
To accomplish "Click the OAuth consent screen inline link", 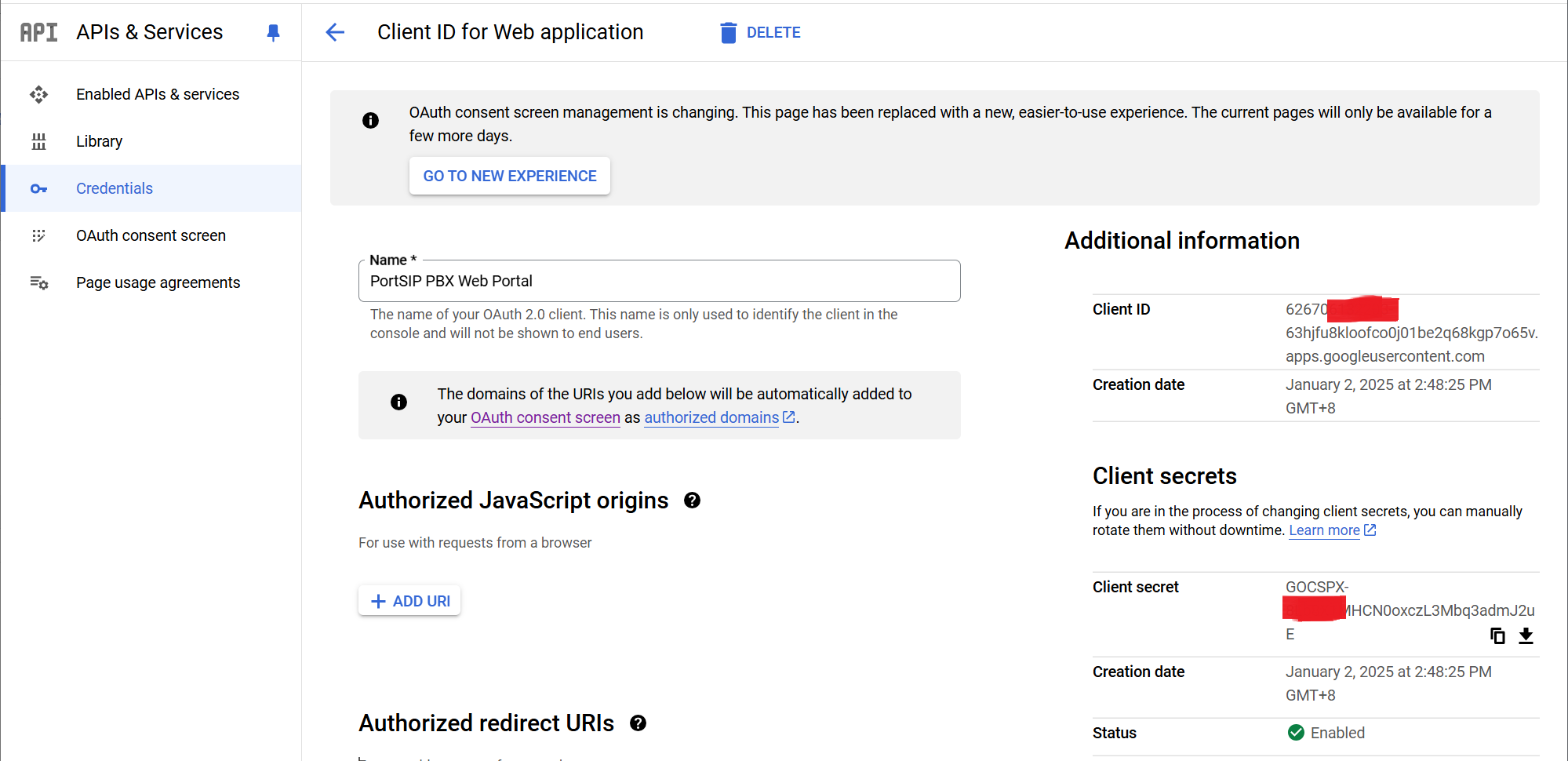I will [x=544, y=417].
